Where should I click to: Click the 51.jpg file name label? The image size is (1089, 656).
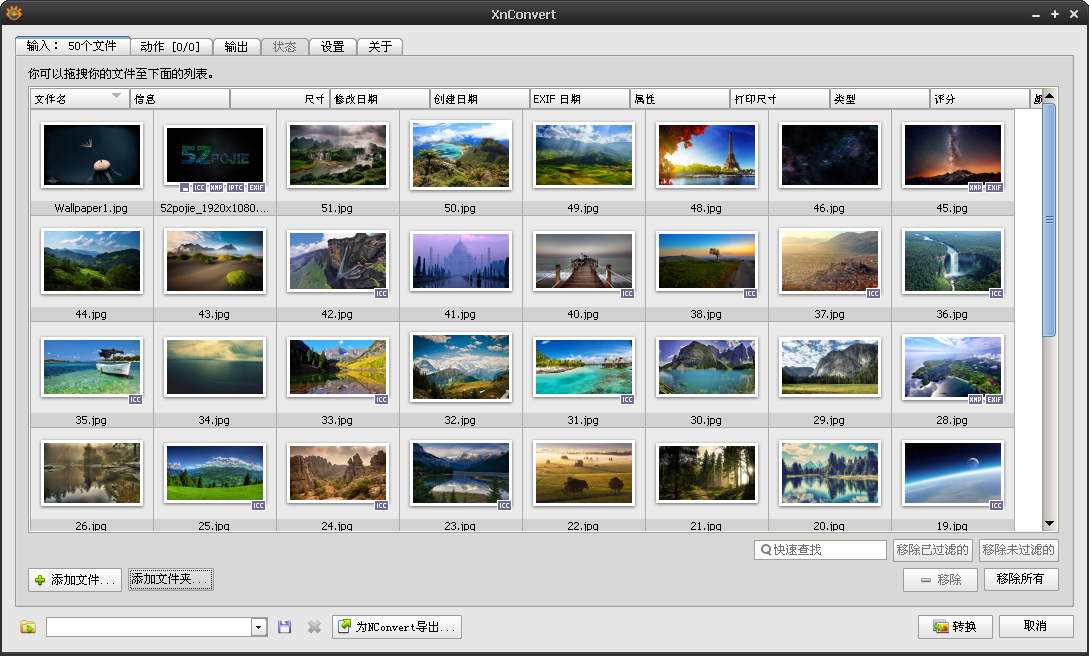coord(337,208)
